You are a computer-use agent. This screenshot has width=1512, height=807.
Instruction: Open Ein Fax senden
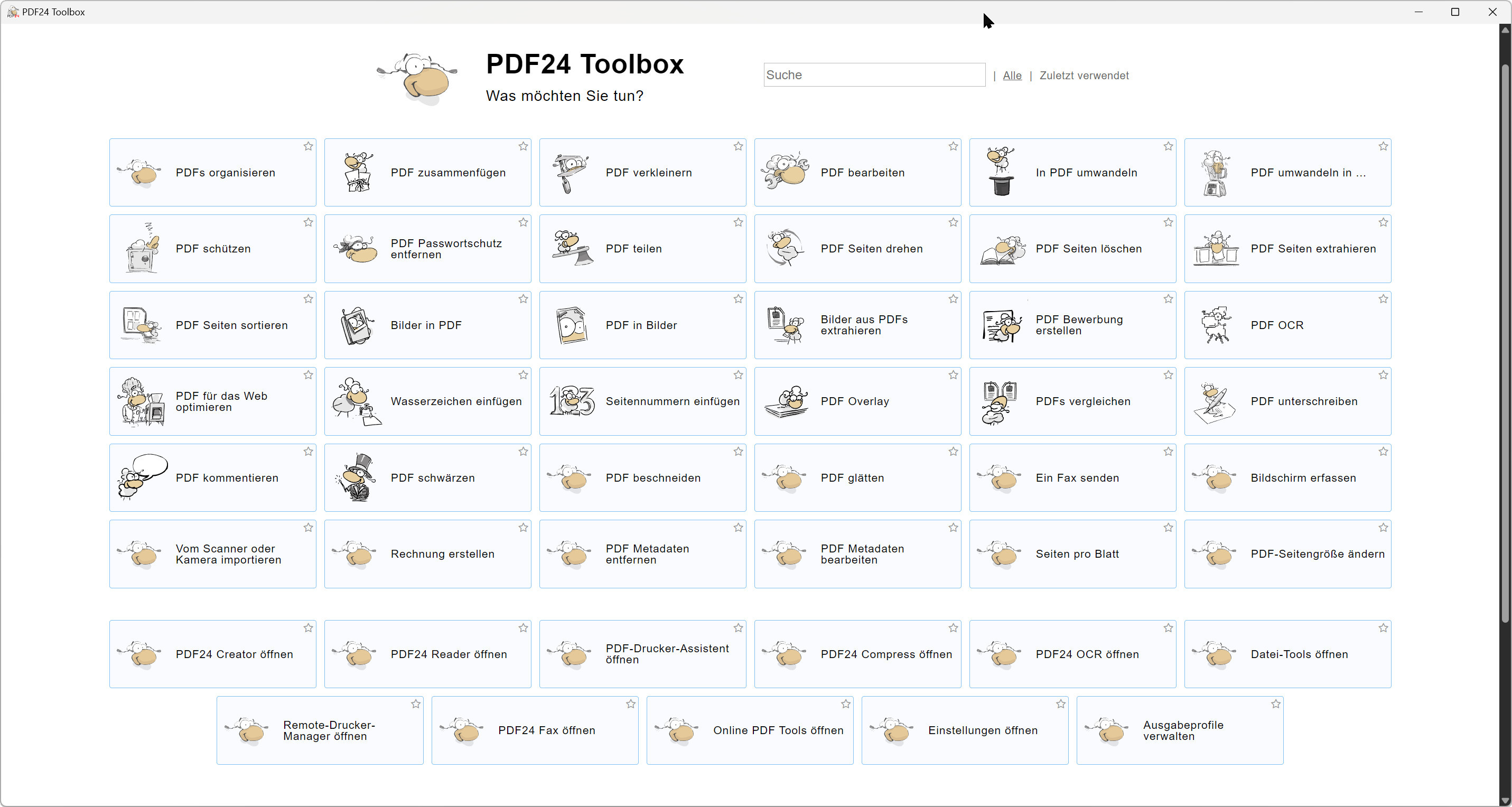[1072, 478]
